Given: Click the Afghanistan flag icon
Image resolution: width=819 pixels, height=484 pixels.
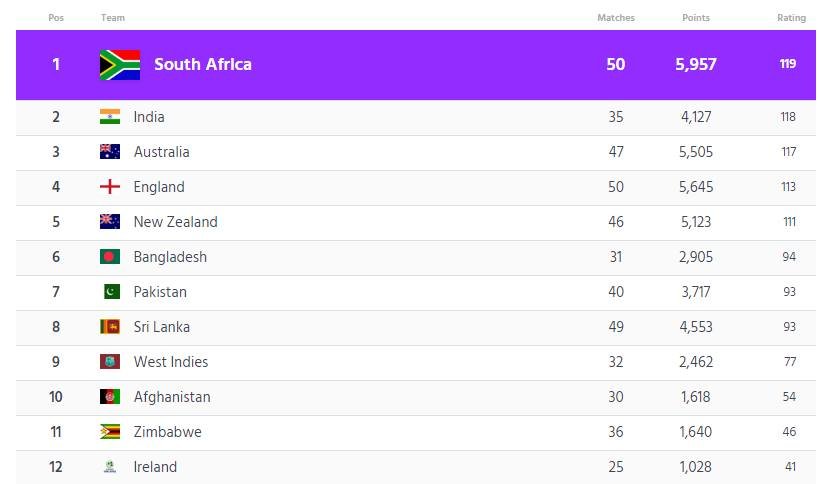Looking at the screenshot, I should pos(110,396).
